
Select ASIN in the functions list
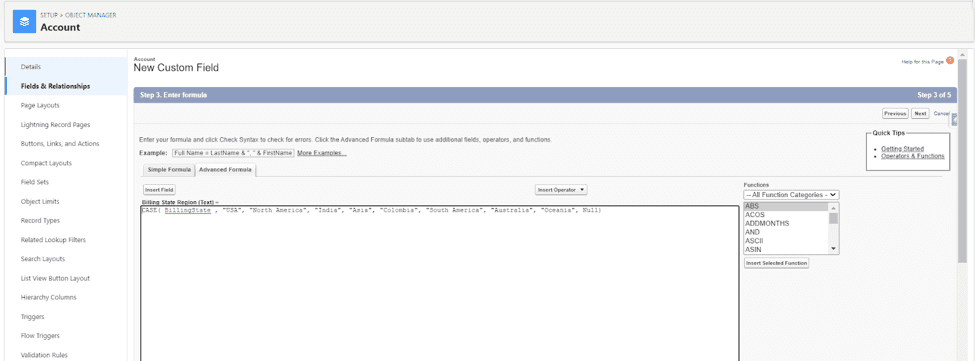pyautogui.click(x=787, y=249)
